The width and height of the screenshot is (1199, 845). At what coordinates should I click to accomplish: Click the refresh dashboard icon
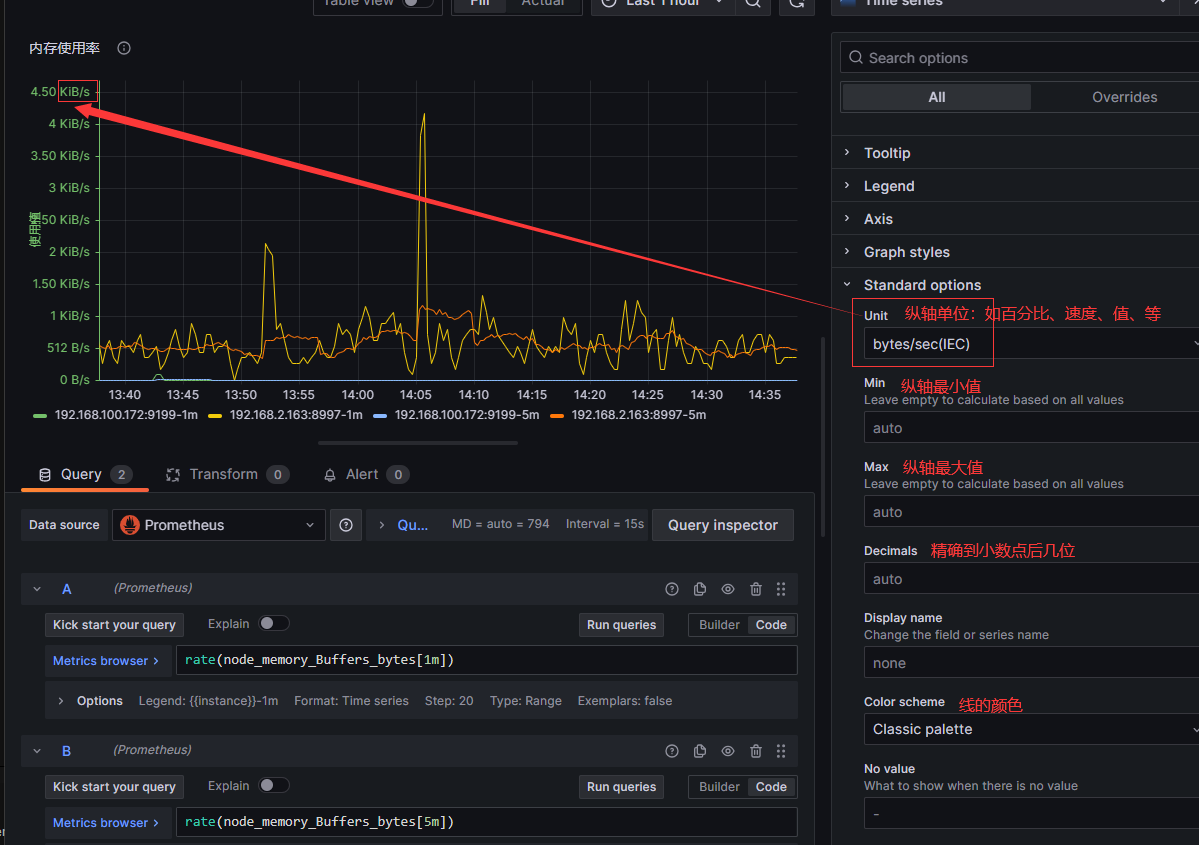(796, 4)
